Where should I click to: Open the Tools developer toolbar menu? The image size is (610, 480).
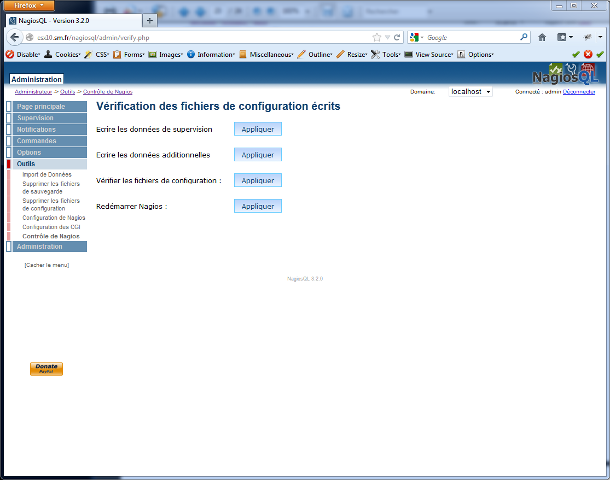tap(386, 54)
